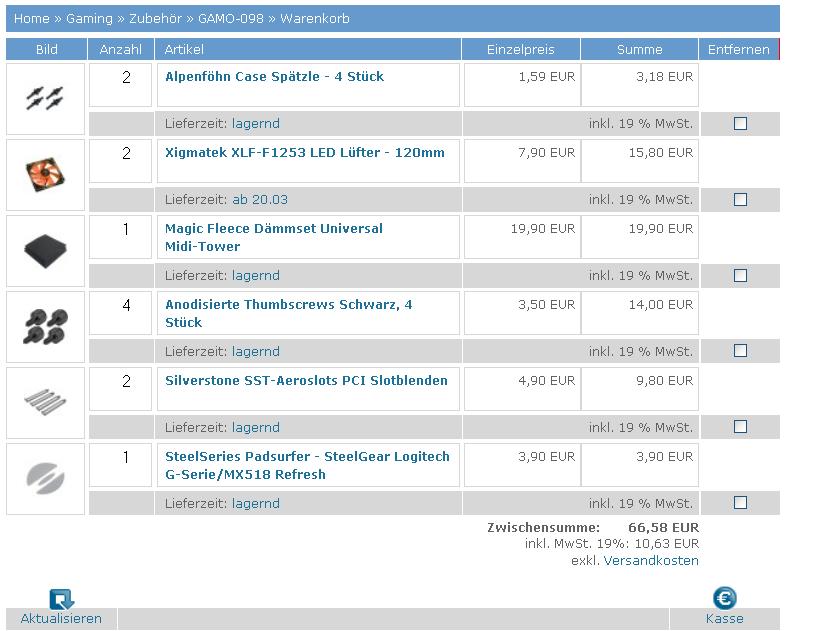Open the Xigmatek LED fan product thumbnail
Viewport: 840px width, 631px height.
46,175
